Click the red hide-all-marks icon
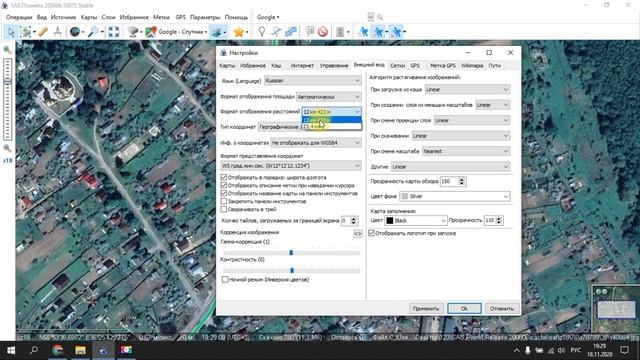This screenshot has width=640, height=360. tap(323, 32)
